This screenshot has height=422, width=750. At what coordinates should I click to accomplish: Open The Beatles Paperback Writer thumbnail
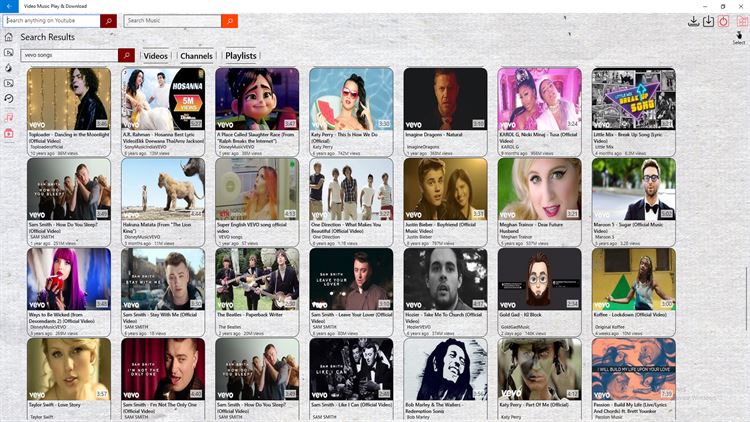pyautogui.click(x=257, y=279)
